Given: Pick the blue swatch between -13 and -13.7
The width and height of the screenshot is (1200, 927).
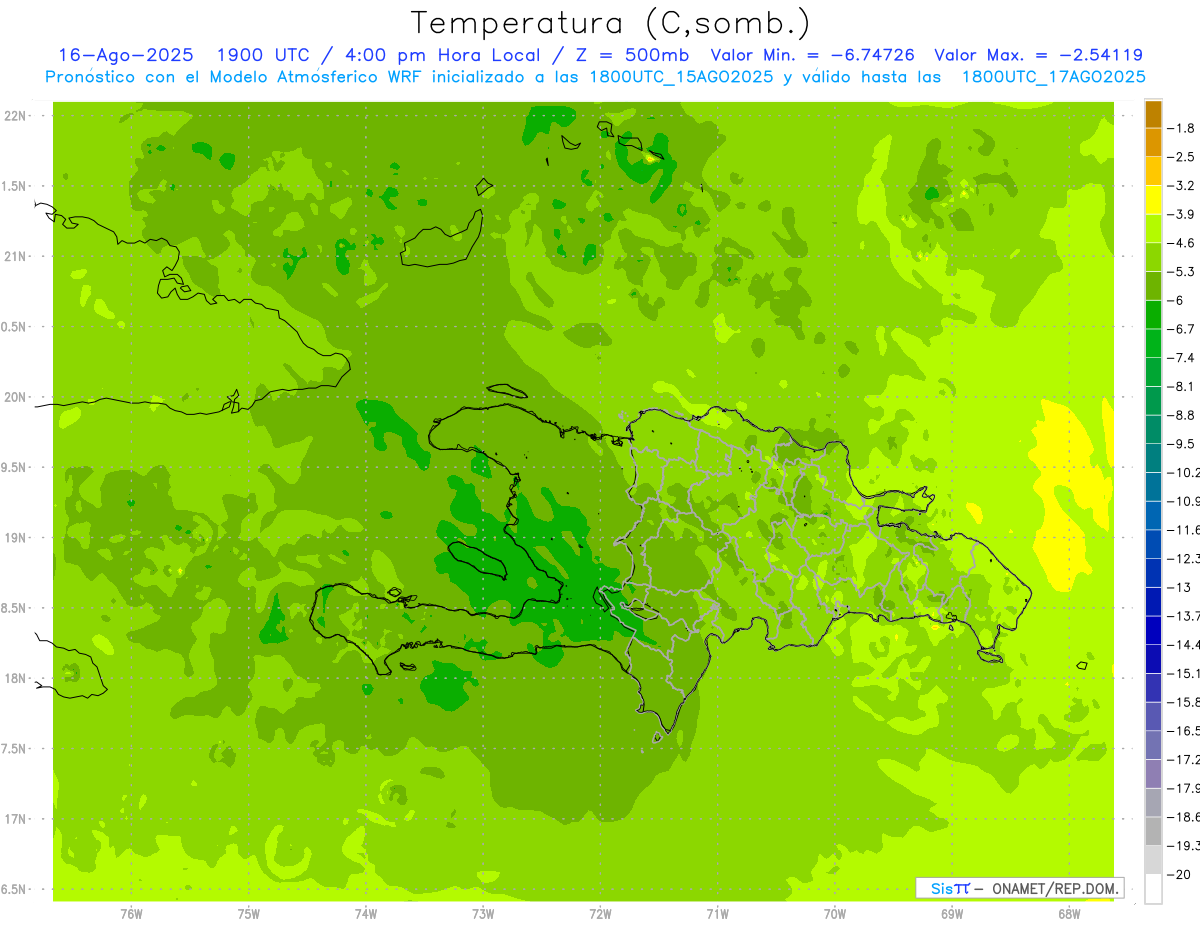Looking at the screenshot, I should pos(1153,602).
